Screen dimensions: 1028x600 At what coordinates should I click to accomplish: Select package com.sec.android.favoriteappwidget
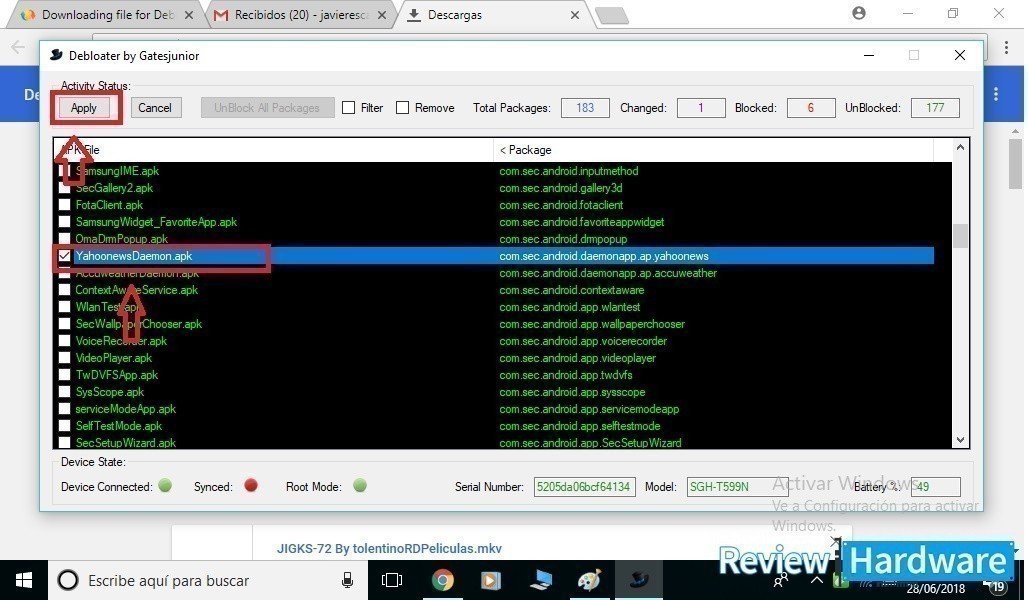pyautogui.click(x=582, y=222)
